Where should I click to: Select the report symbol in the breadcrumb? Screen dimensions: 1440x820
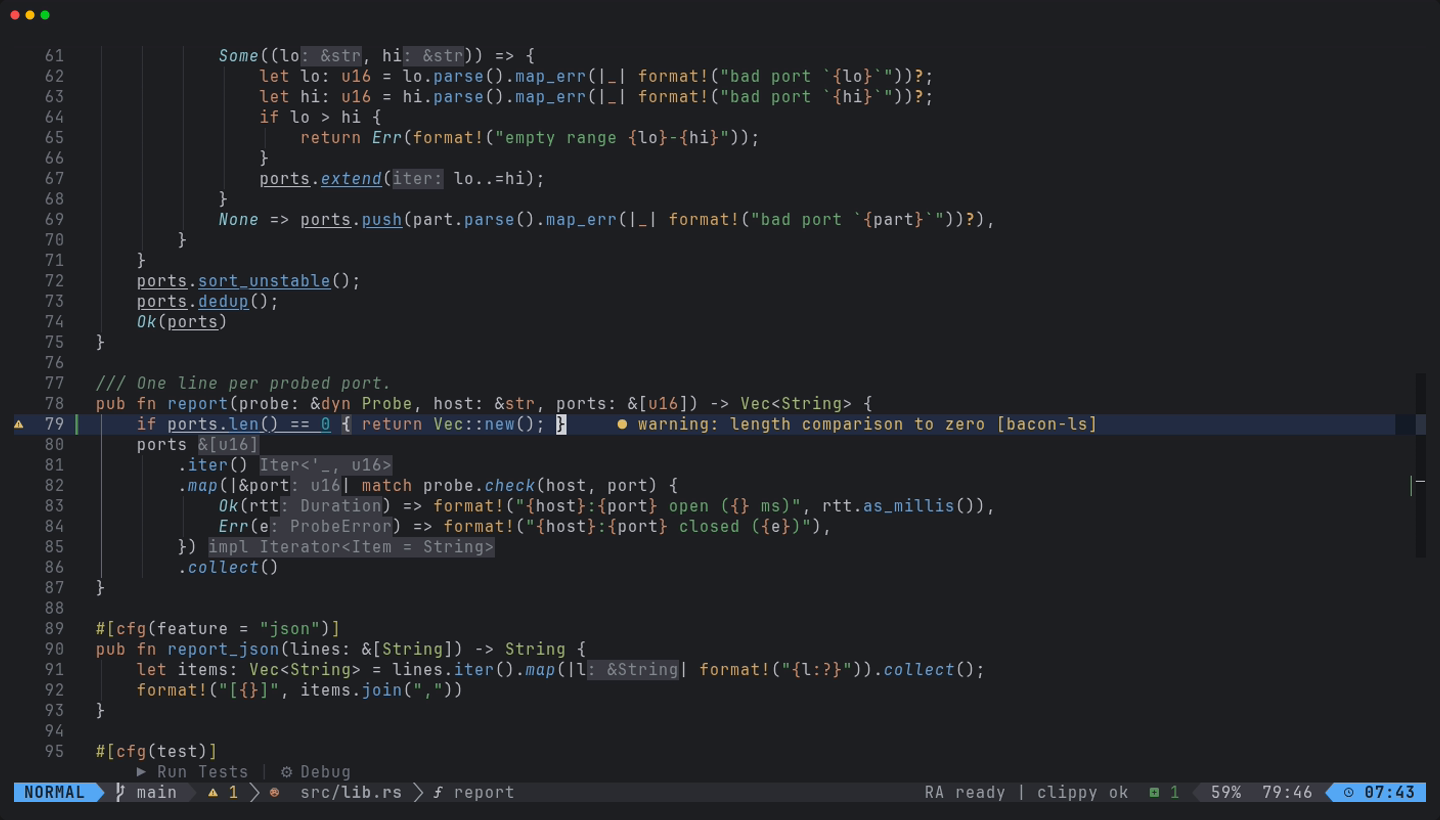[484, 792]
